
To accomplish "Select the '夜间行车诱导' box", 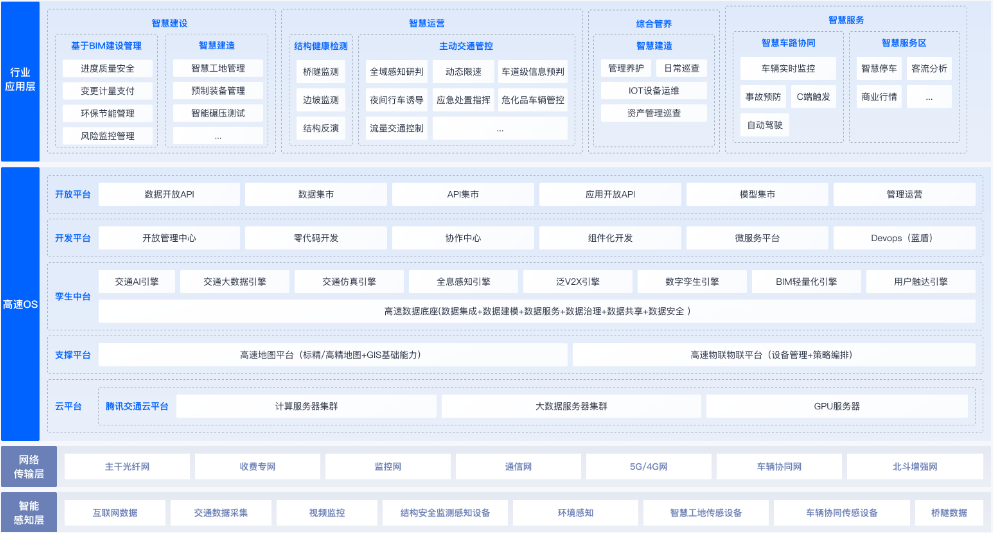I will pyautogui.click(x=396, y=100).
